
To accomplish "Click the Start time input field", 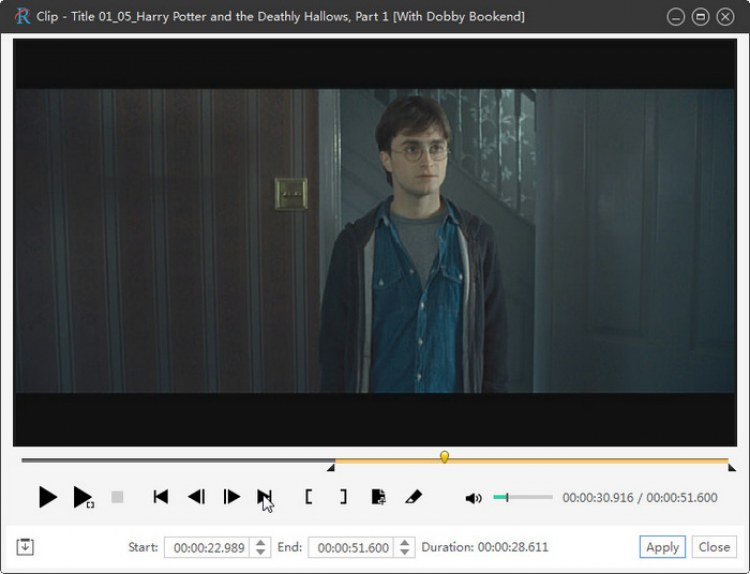I will [207, 547].
